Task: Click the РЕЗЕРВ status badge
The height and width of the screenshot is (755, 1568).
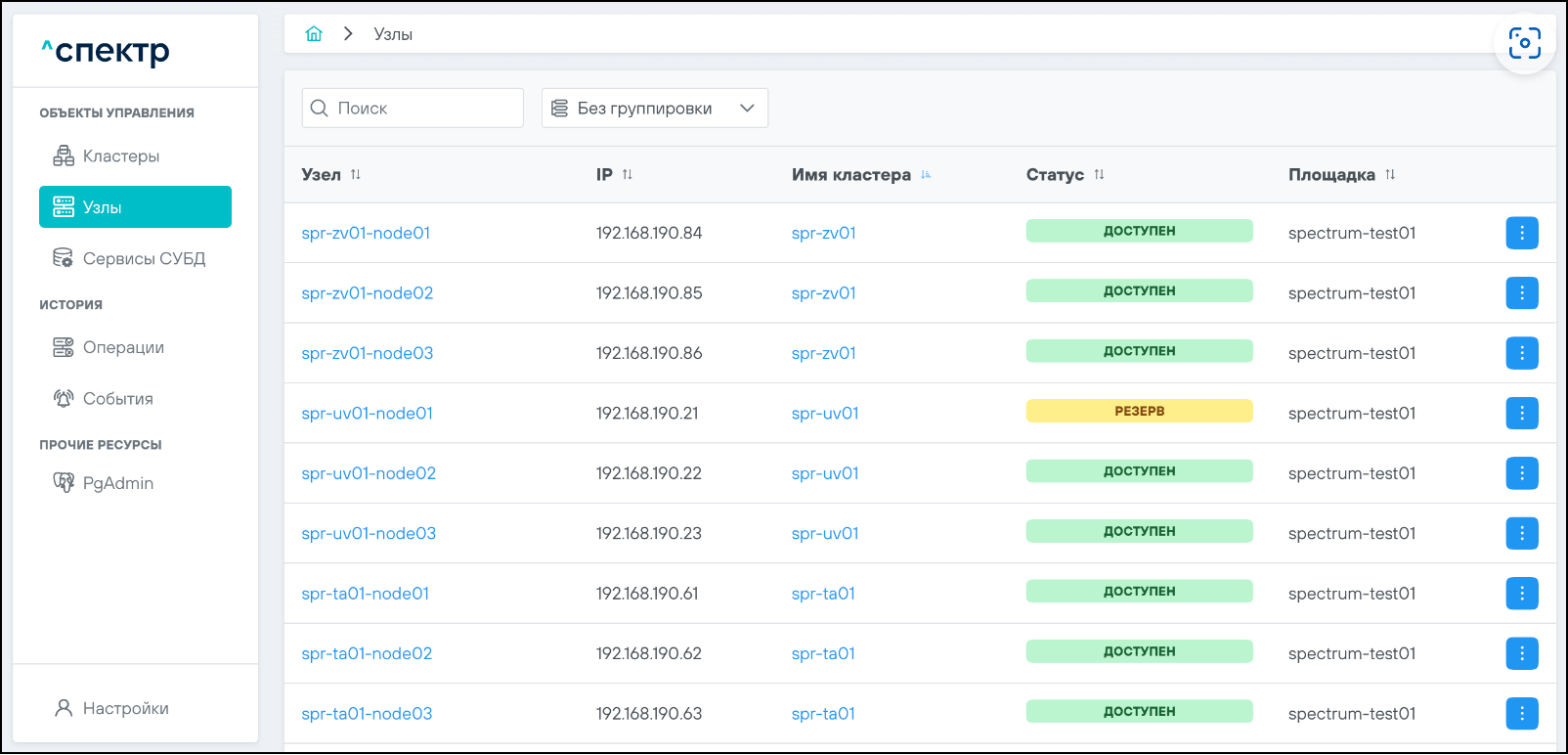Action: coord(1139,412)
